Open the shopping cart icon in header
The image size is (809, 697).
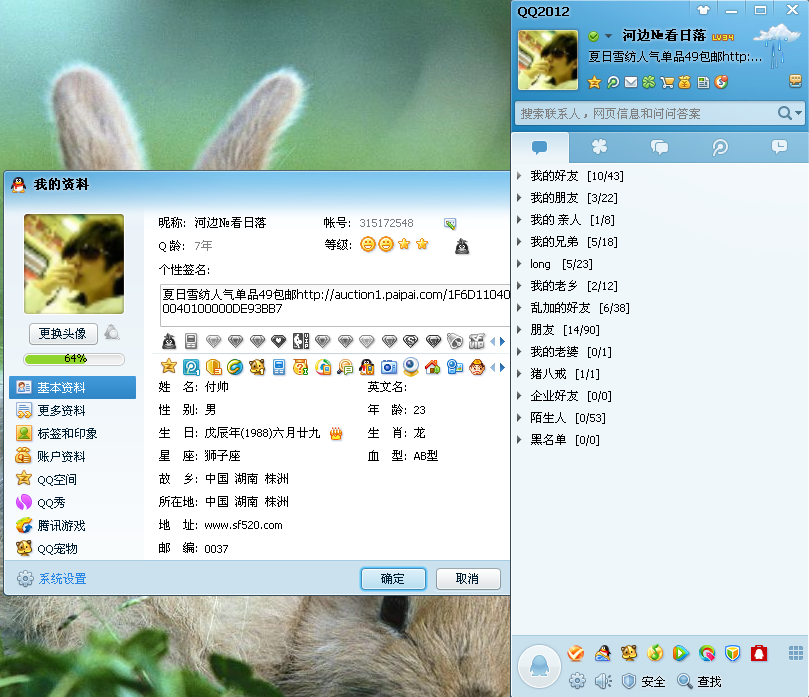[x=667, y=82]
